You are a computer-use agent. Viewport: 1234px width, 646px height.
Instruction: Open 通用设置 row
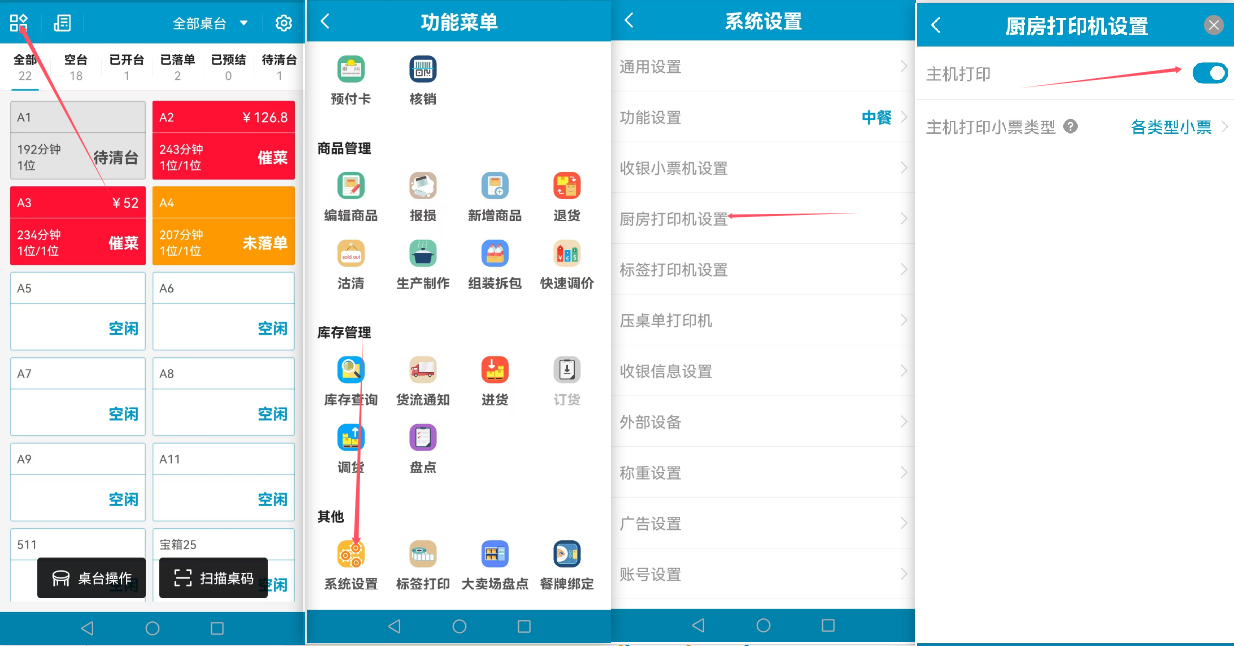[x=763, y=67]
